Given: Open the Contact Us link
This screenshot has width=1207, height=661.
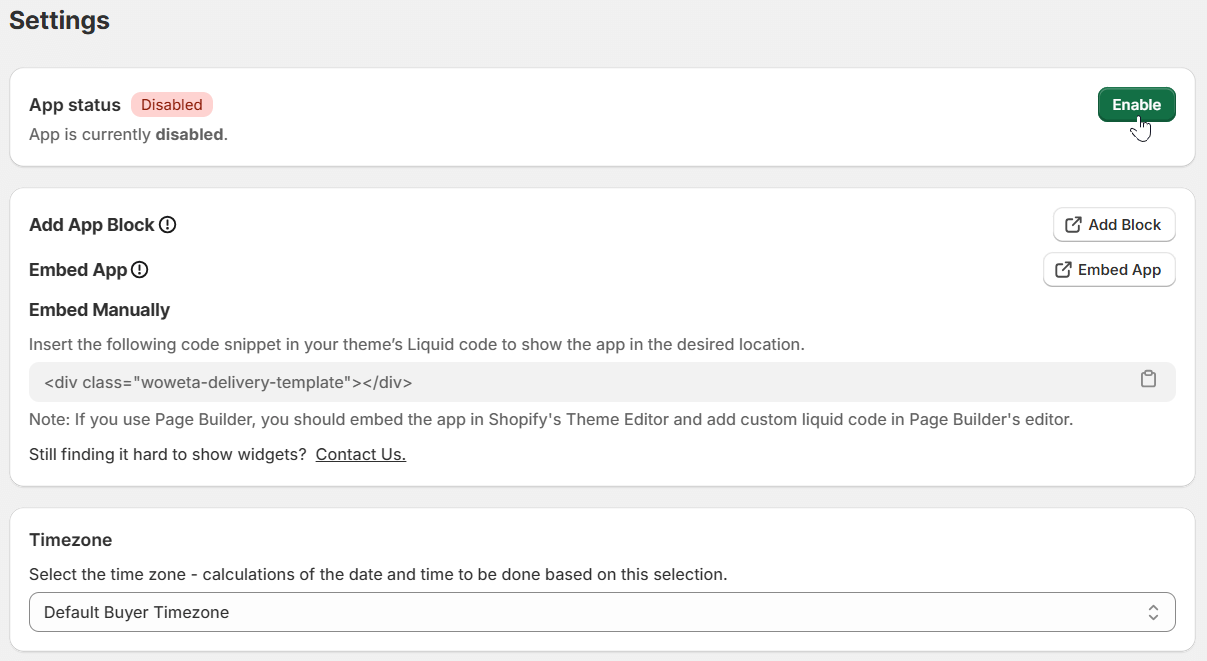Looking at the screenshot, I should point(360,454).
